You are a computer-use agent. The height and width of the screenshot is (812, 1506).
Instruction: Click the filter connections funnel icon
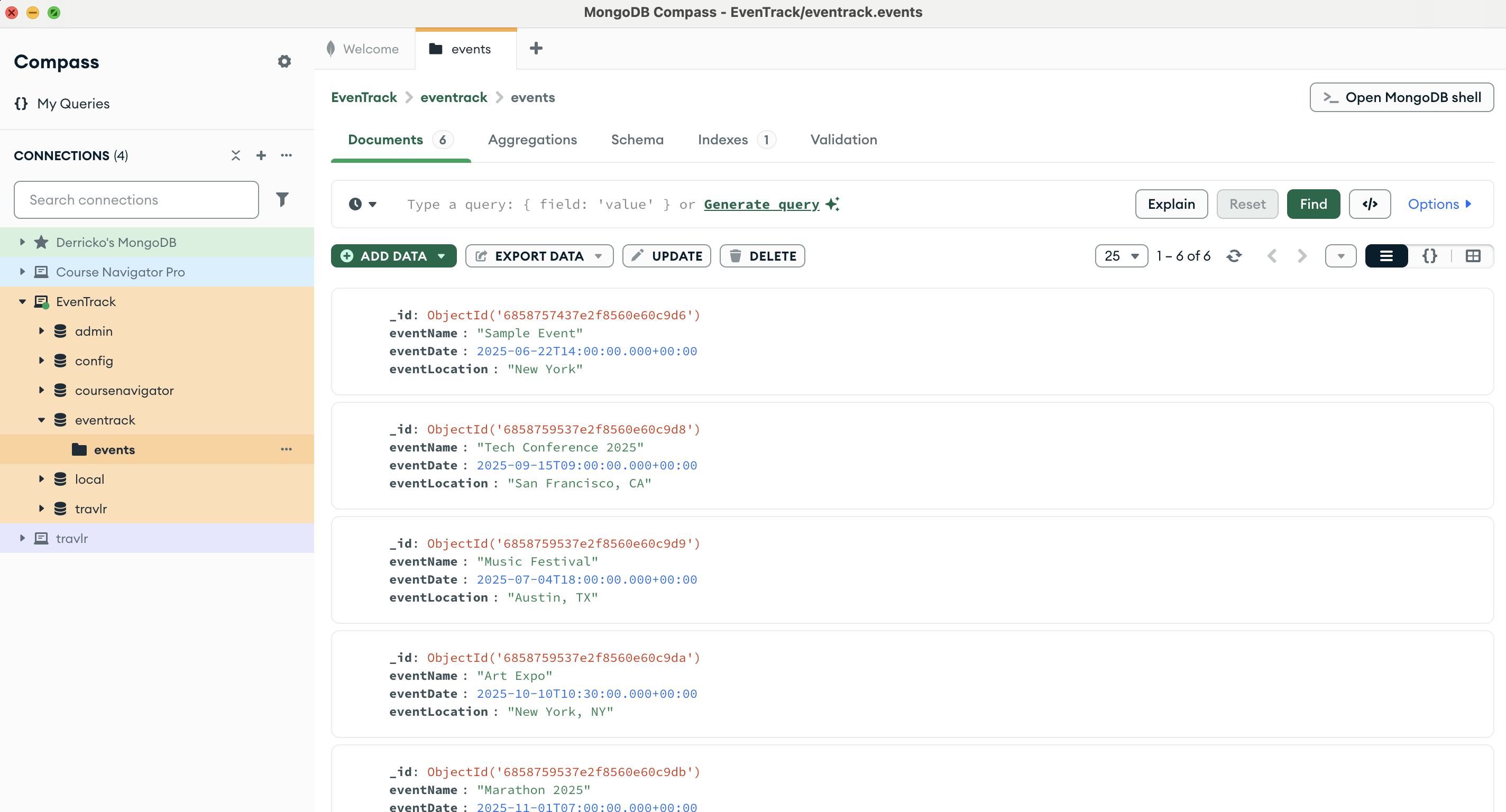282,199
